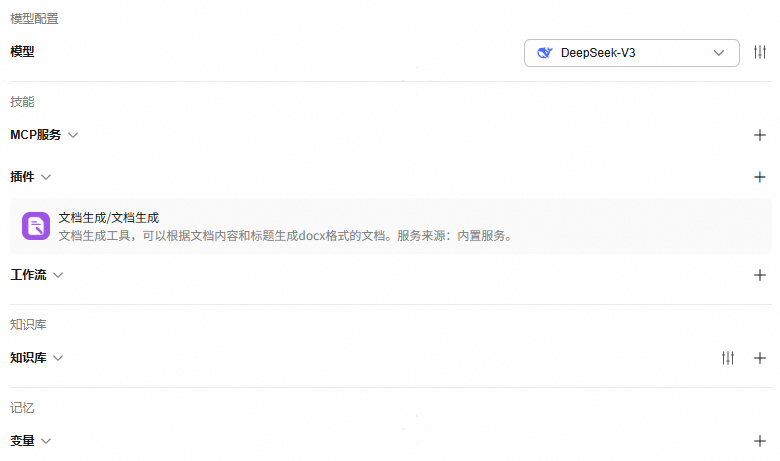
Task: Collapse the MCP服务 section chevron
Action: tap(73, 135)
